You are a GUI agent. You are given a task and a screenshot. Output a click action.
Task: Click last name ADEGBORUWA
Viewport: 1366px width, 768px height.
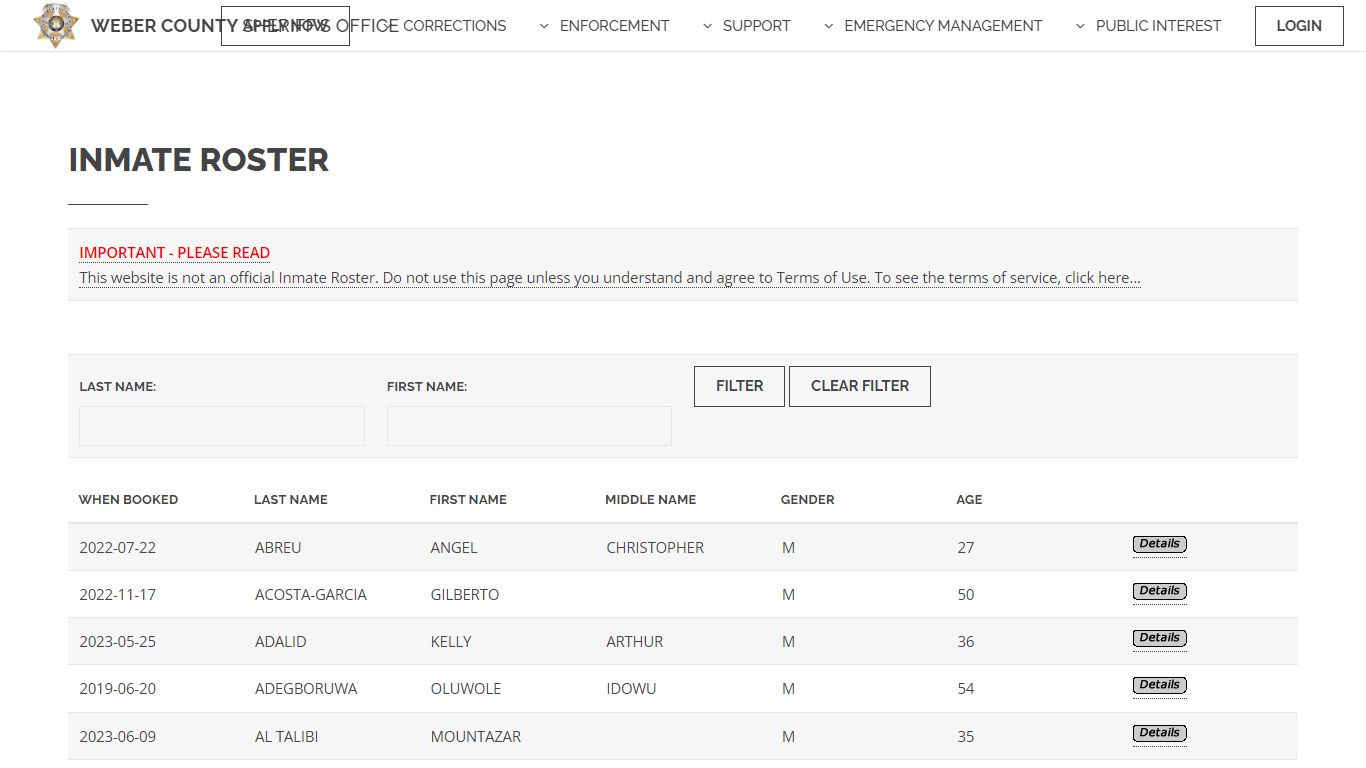click(x=306, y=689)
